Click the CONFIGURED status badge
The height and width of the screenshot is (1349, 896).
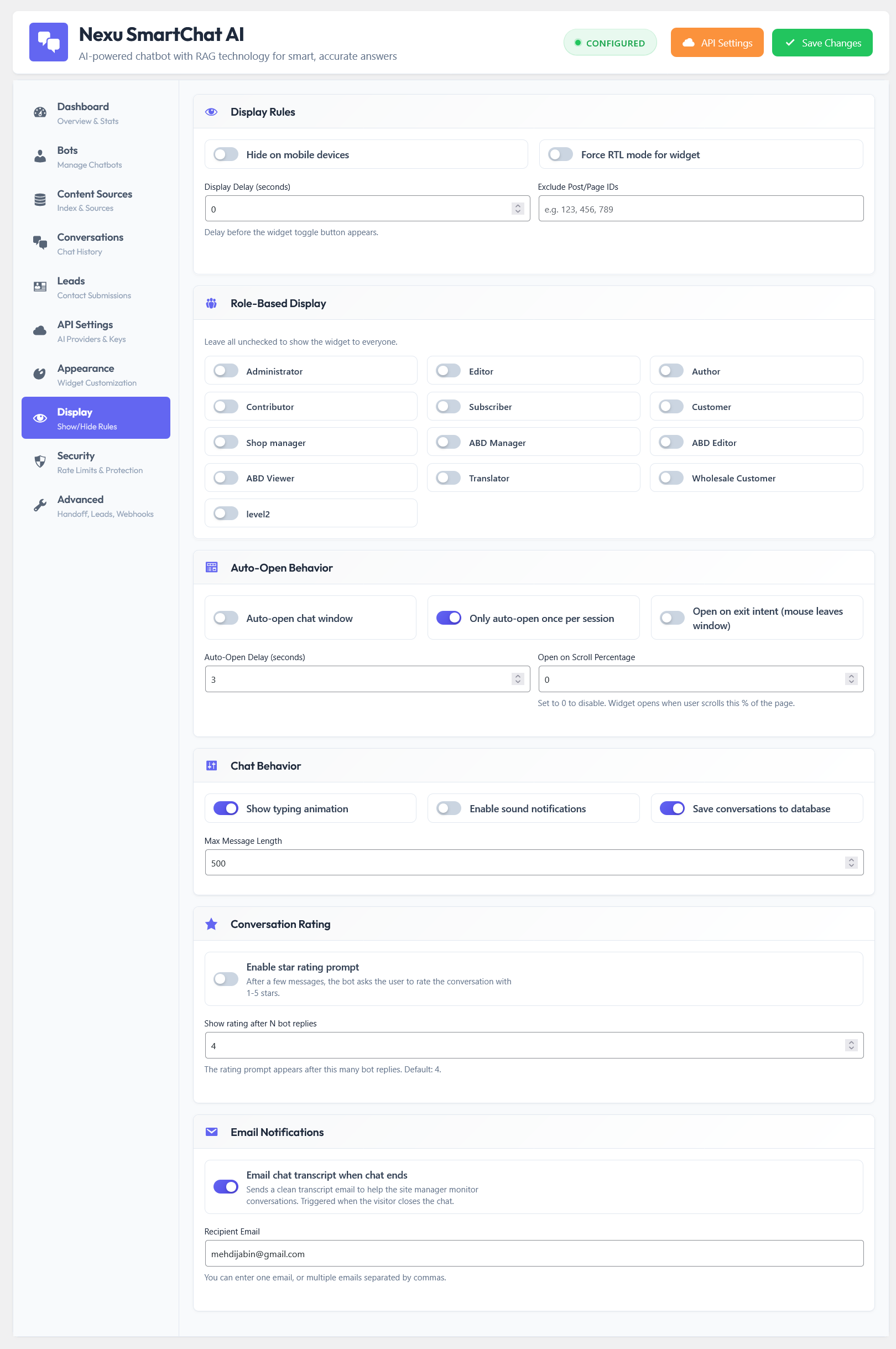[610, 43]
